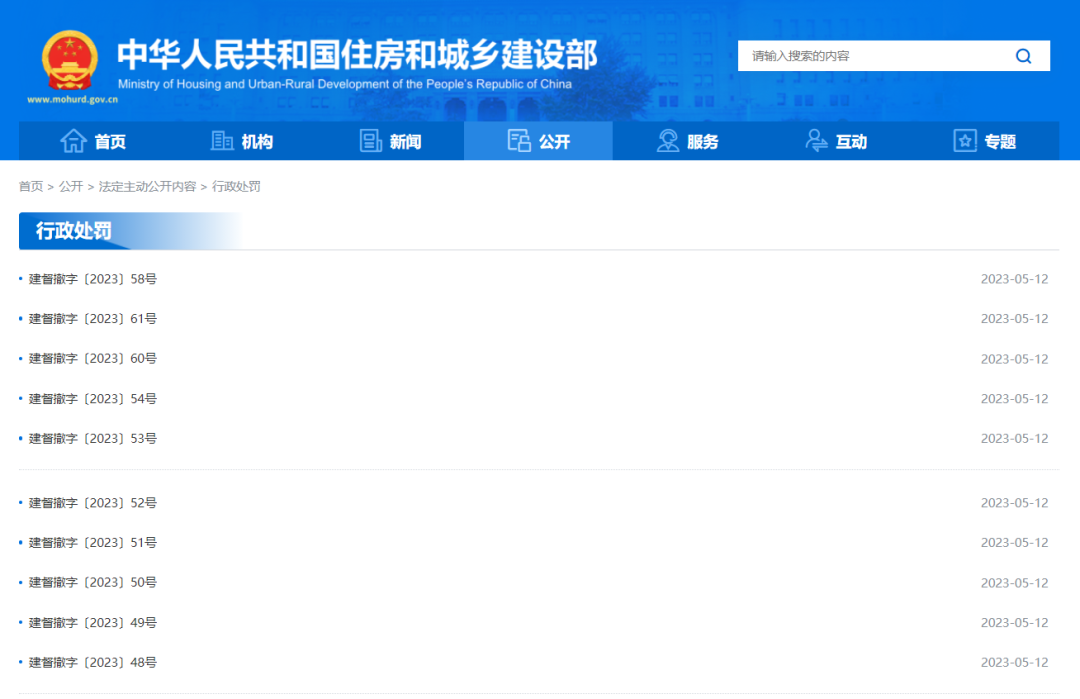Click the newspaper icon beside 新闻
Viewport: 1080px width, 699px height.
pos(371,140)
